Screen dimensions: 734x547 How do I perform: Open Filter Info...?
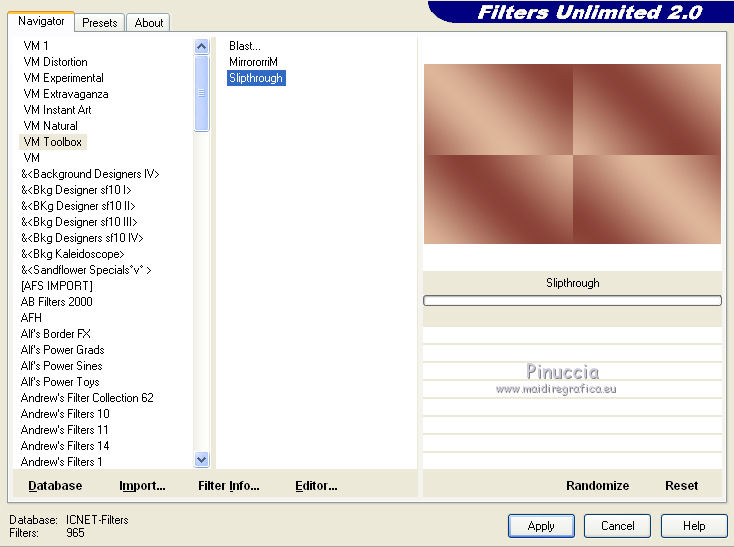[228, 486]
